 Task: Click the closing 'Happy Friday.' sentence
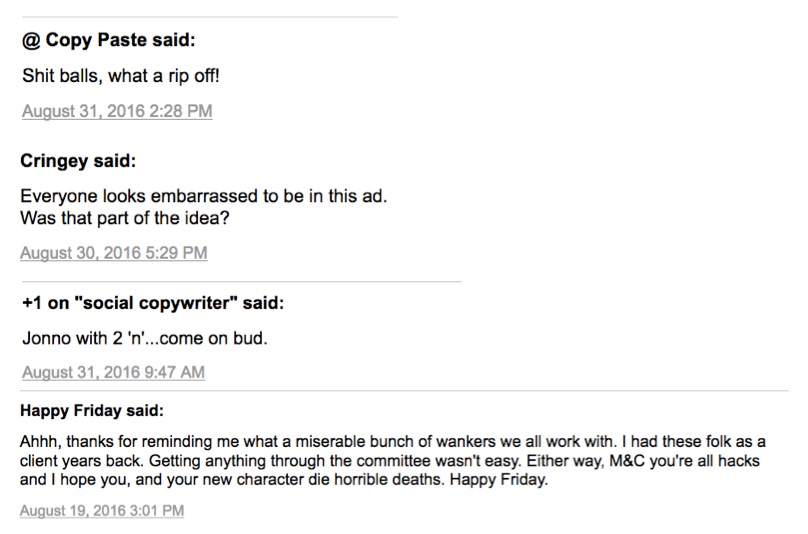click(x=499, y=480)
